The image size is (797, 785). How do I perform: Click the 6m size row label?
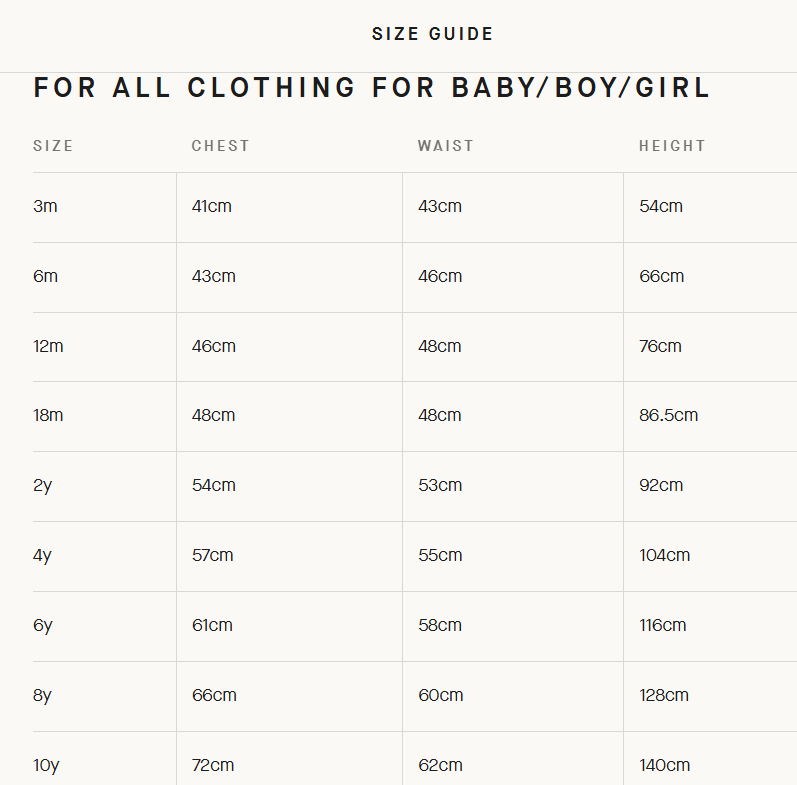(x=46, y=276)
